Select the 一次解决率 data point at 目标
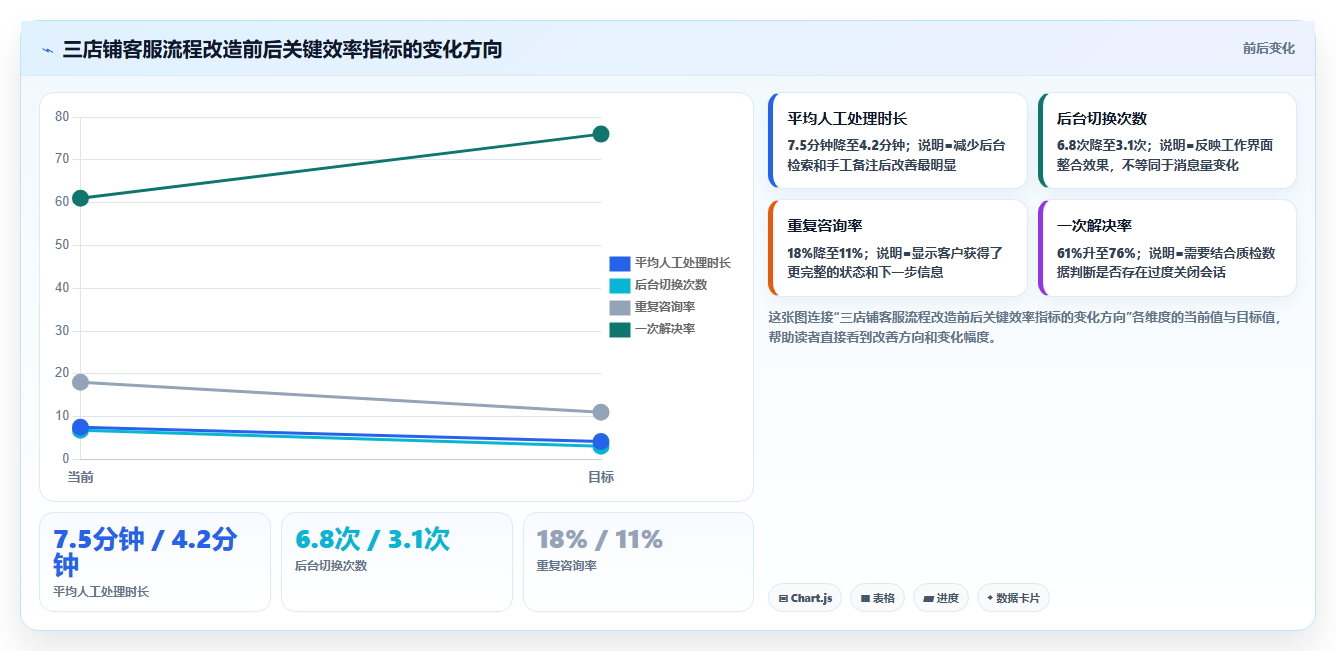The width and height of the screenshot is (1336, 651). tap(601, 134)
